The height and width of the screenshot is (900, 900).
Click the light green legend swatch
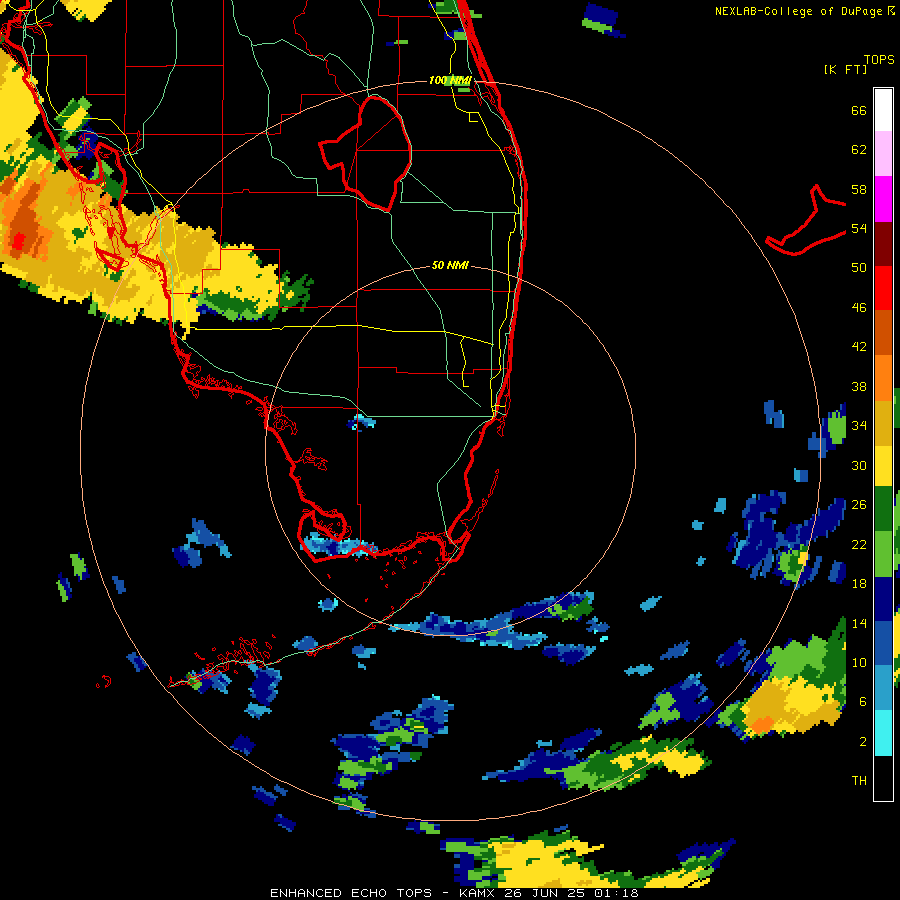883,554
